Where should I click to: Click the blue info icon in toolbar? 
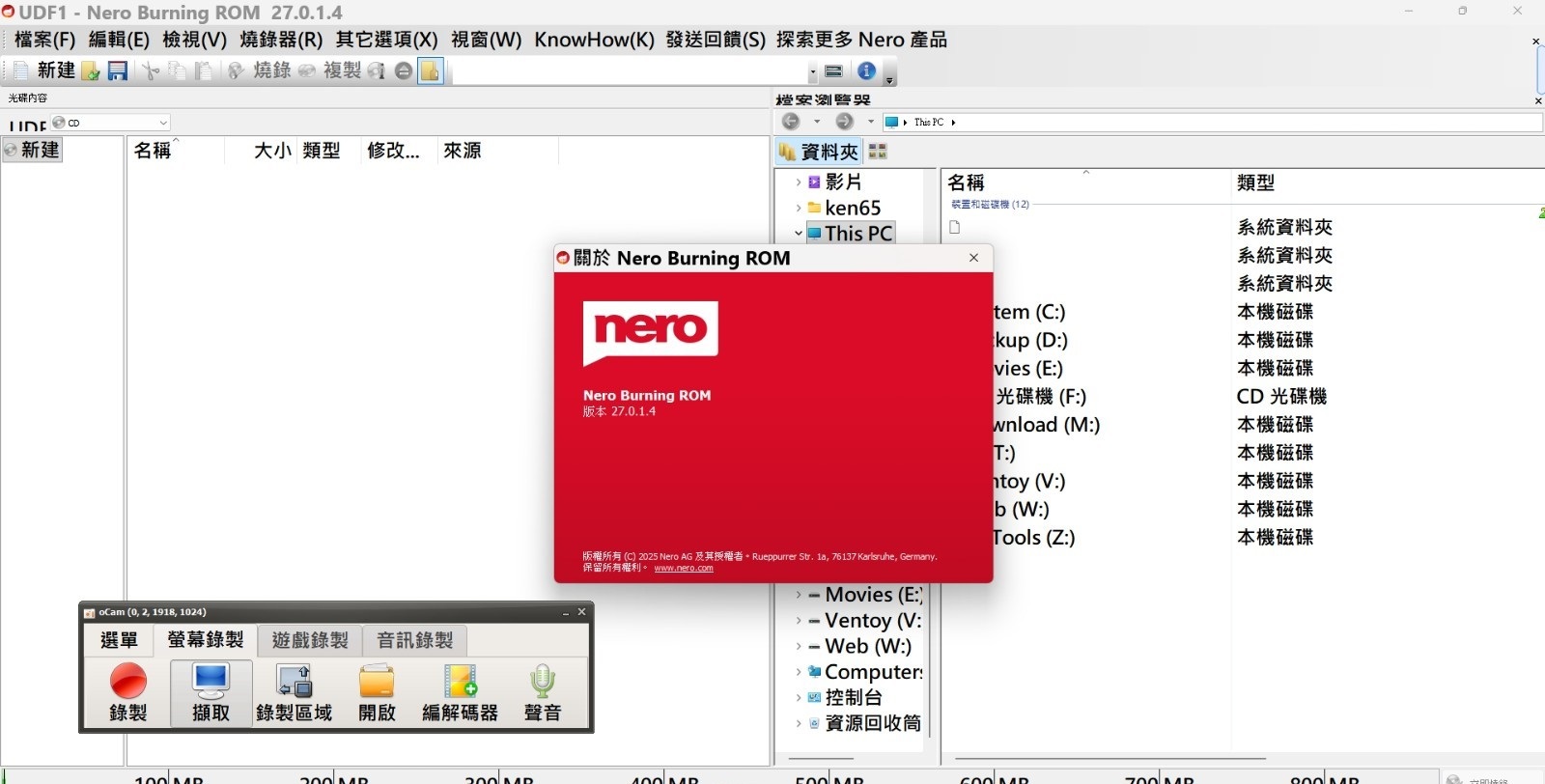(x=866, y=70)
